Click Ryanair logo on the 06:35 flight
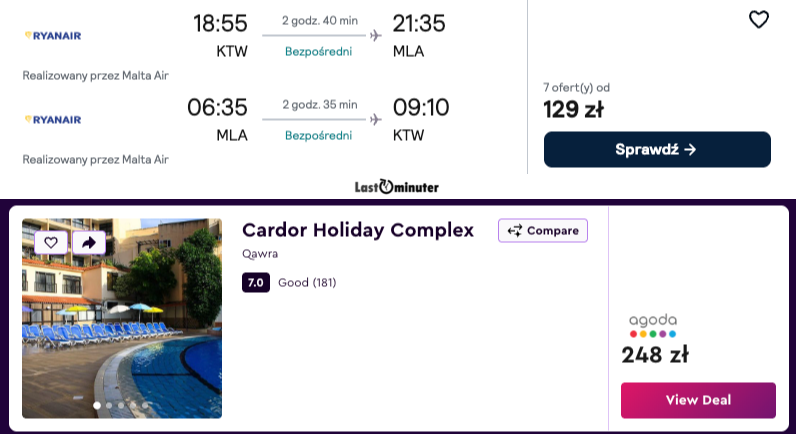Viewport: 796px width, 434px height. 52,119
